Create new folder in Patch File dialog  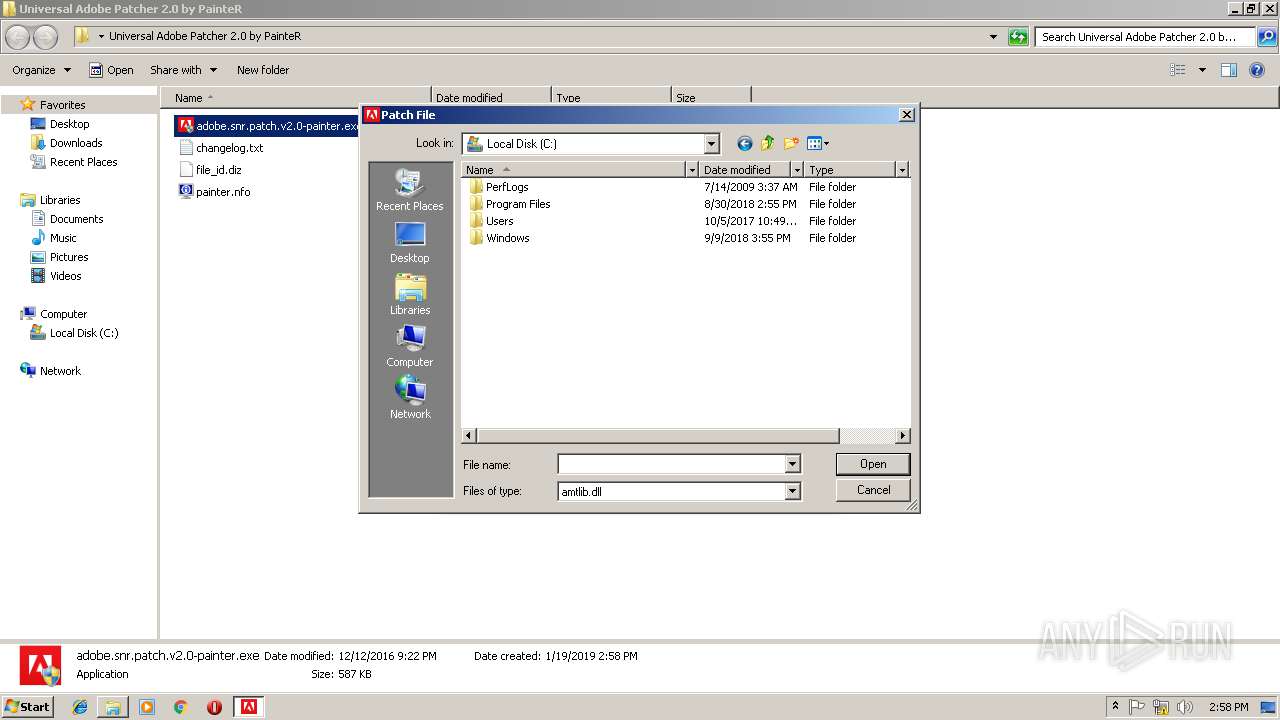point(791,143)
